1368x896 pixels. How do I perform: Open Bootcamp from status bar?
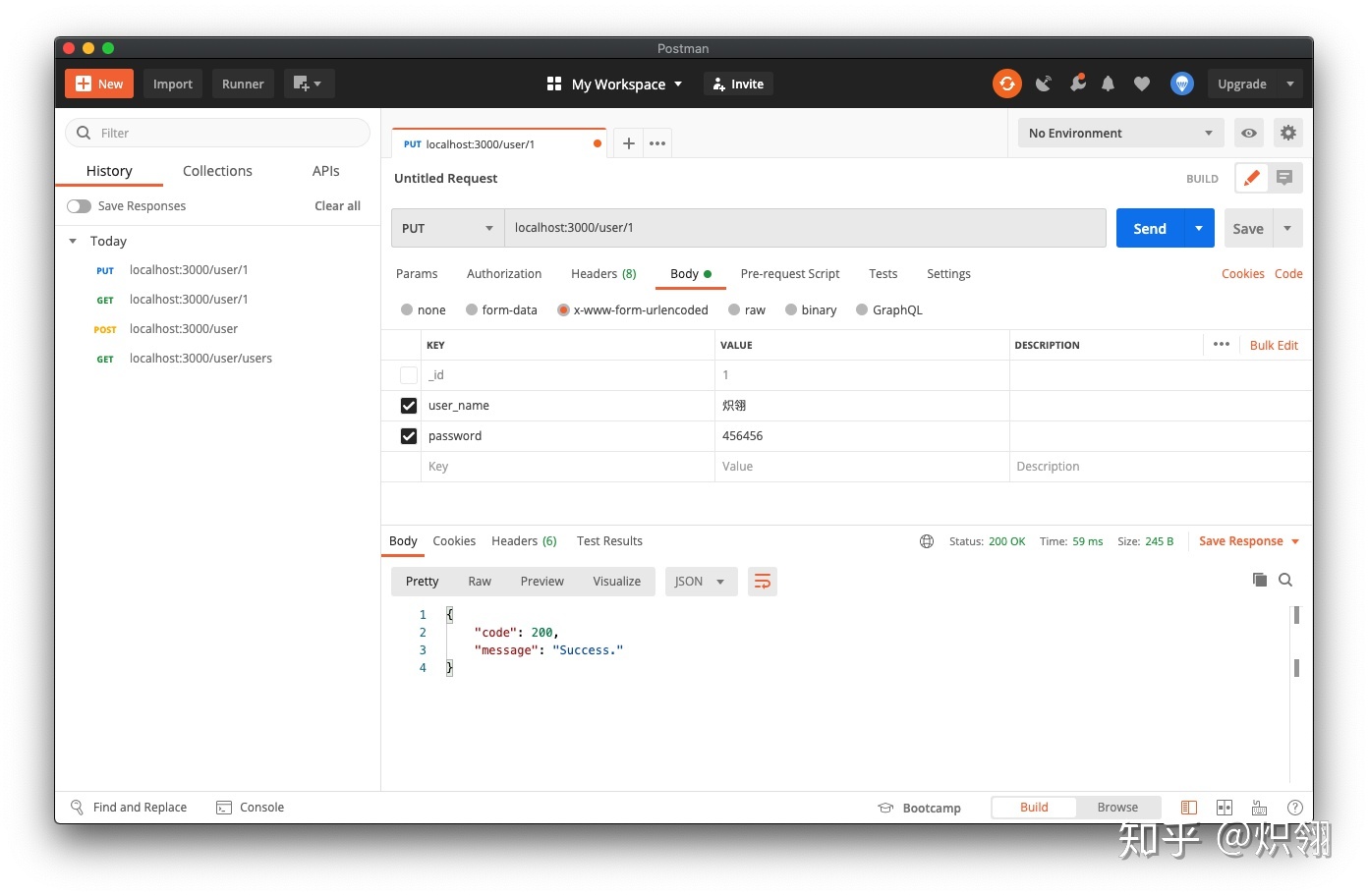click(x=919, y=808)
